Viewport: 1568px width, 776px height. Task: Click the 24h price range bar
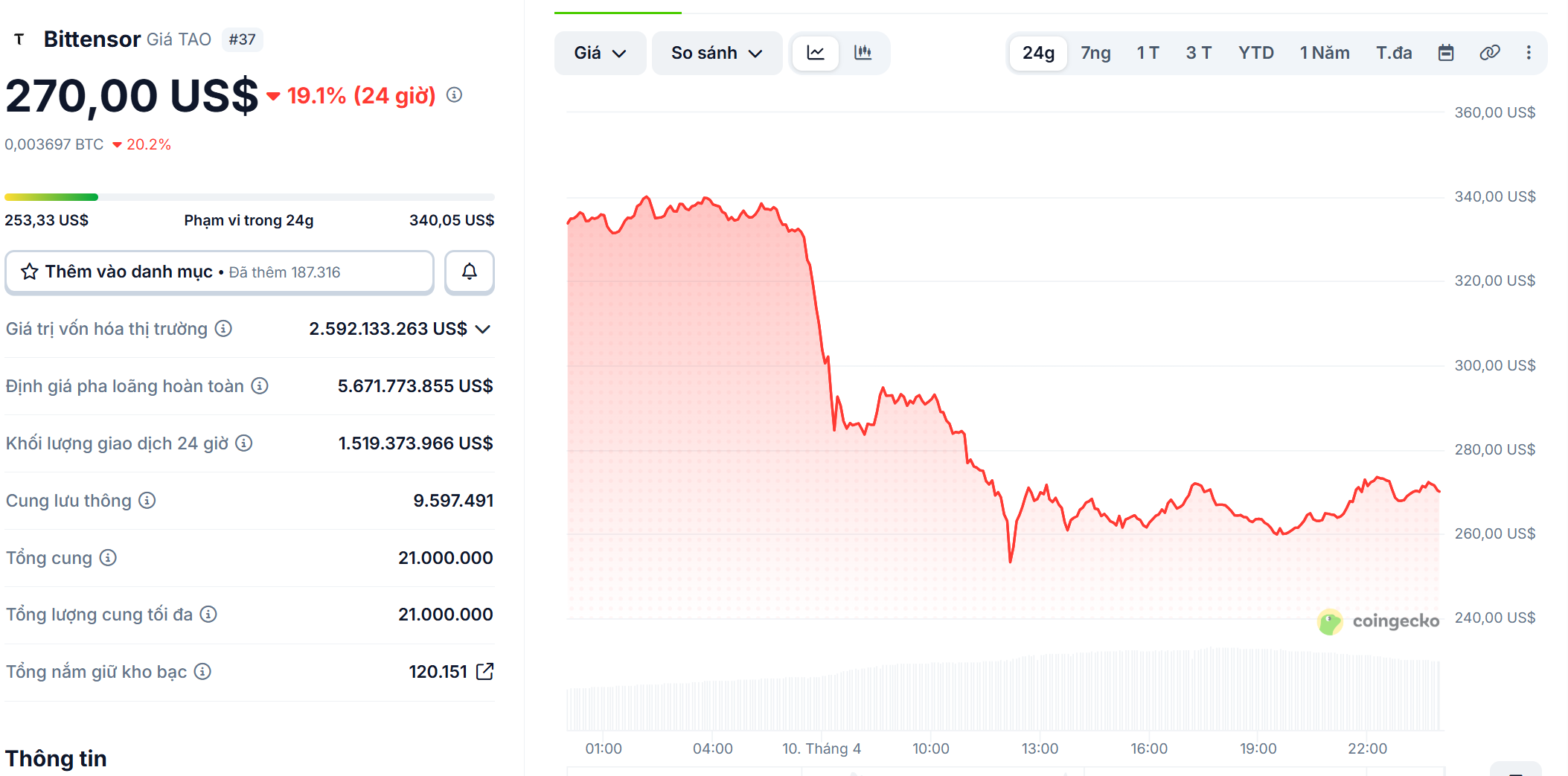(249, 197)
